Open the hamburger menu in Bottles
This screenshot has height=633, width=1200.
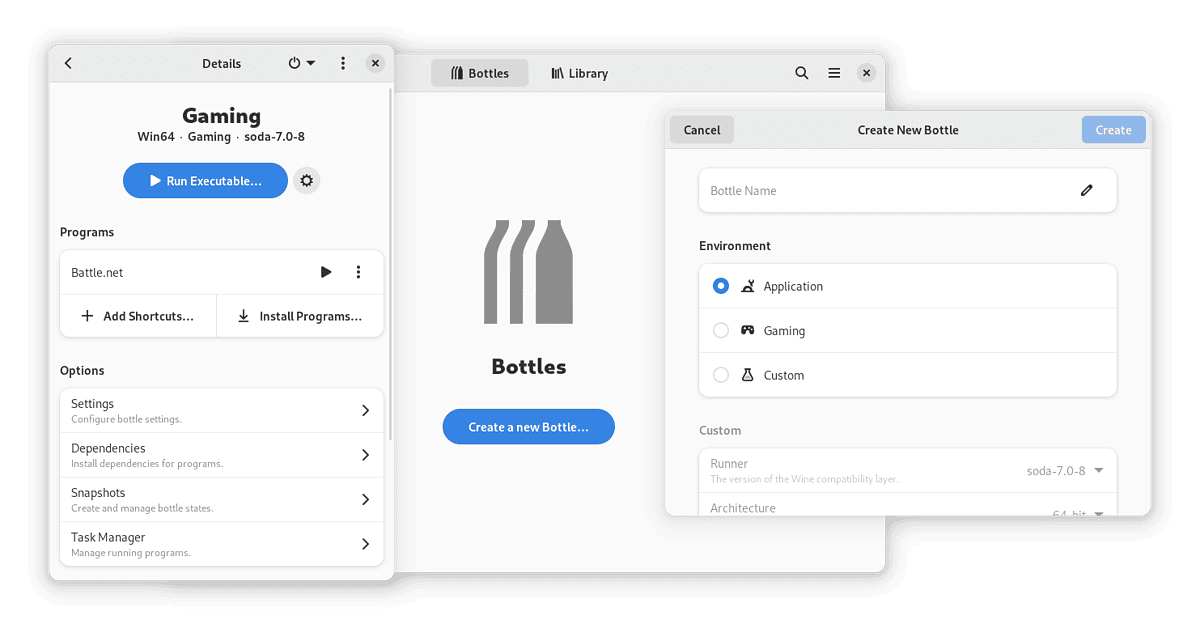(x=834, y=72)
